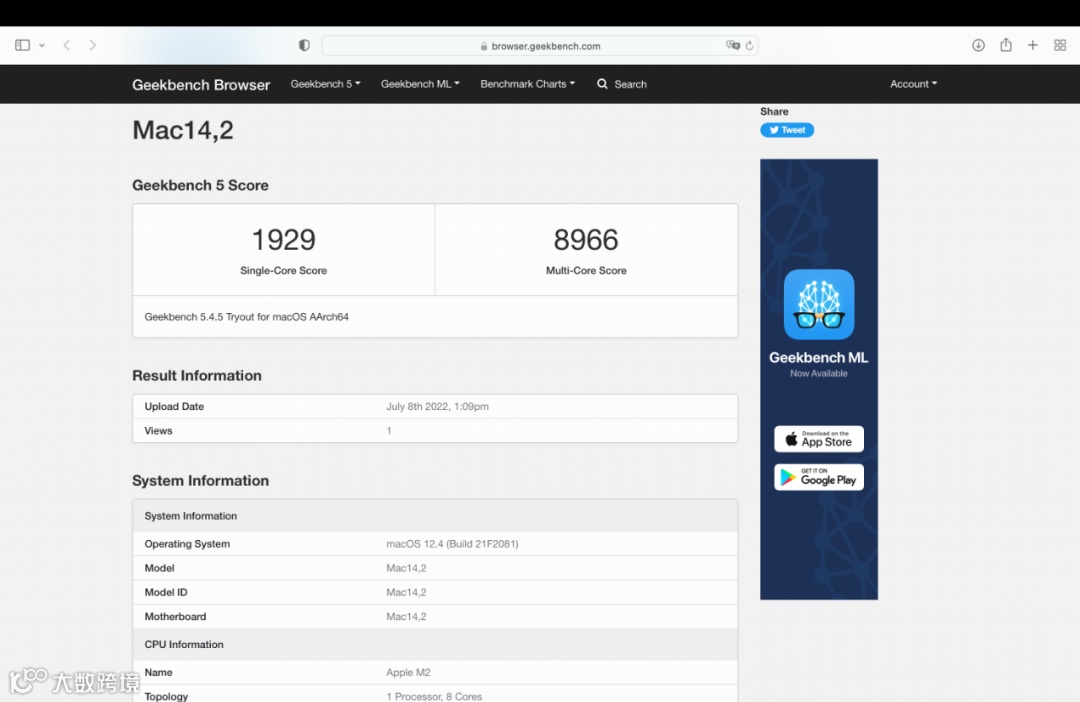This screenshot has width=1080, height=702.
Task: Select the 1929 single-core score
Action: tap(283, 240)
